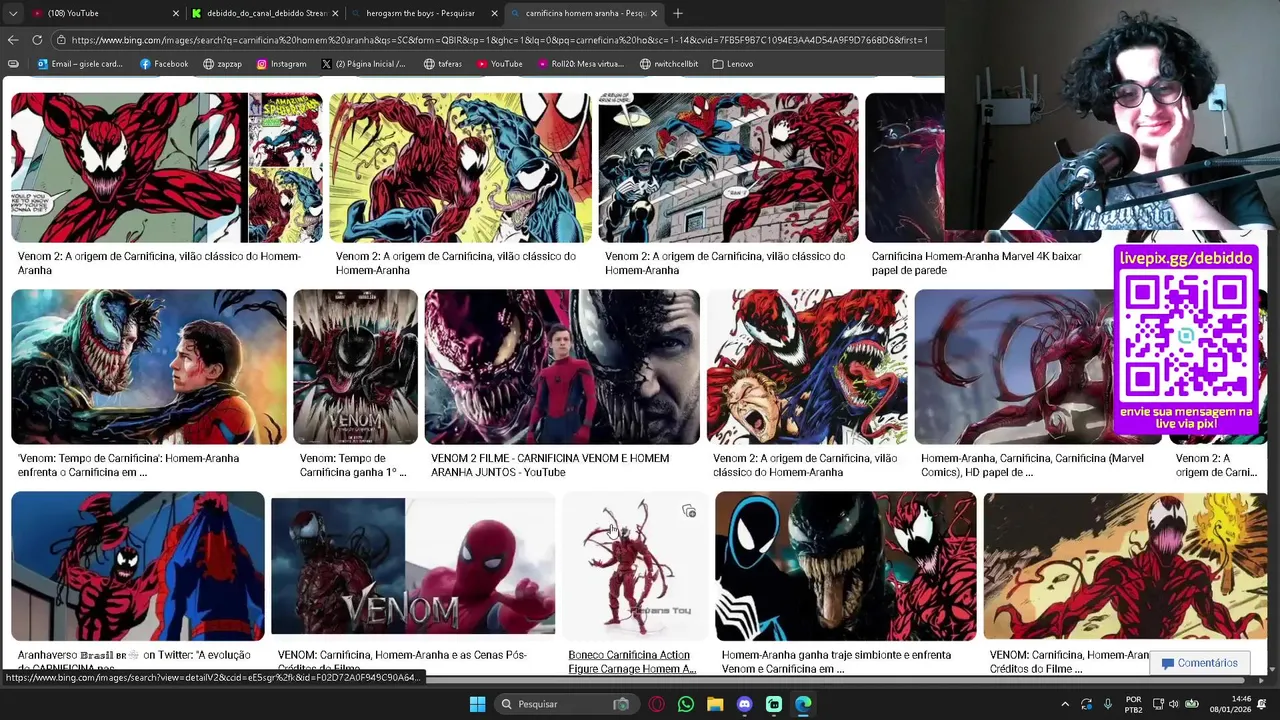1280x720 pixels.
Task: Click the microphone icon in system tray
Action: point(1109,704)
